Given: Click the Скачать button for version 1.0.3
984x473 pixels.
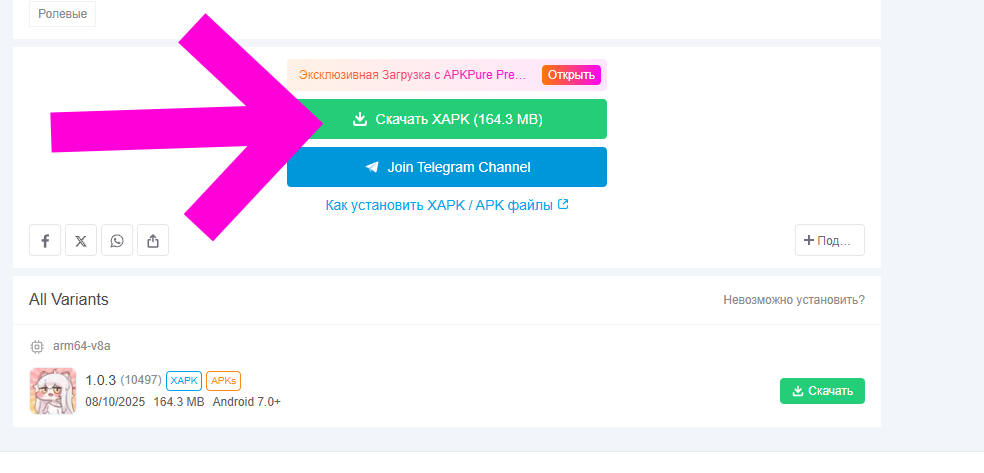Looking at the screenshot, I should pos(822,391).
